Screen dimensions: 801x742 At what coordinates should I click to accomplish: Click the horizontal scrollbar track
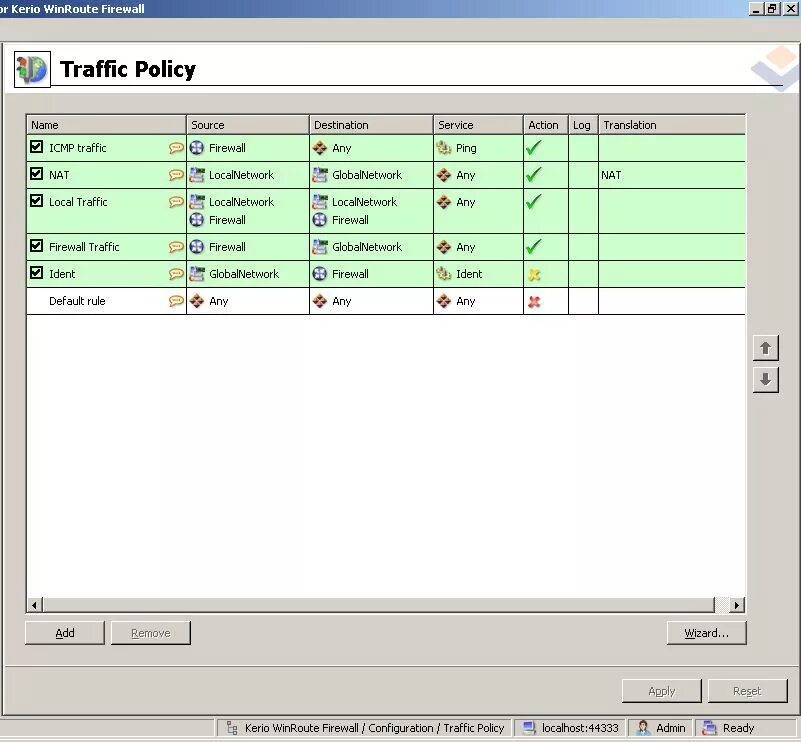pos(378,605)
